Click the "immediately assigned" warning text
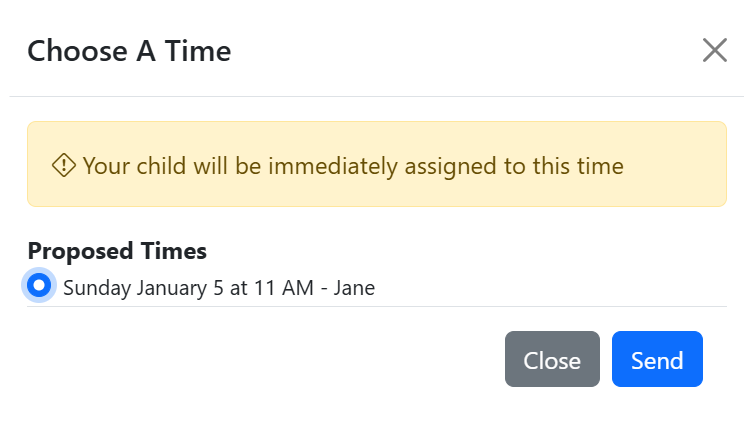Viewport: 754px width, 440px height. pyautogui.click(x=383, y=166)
